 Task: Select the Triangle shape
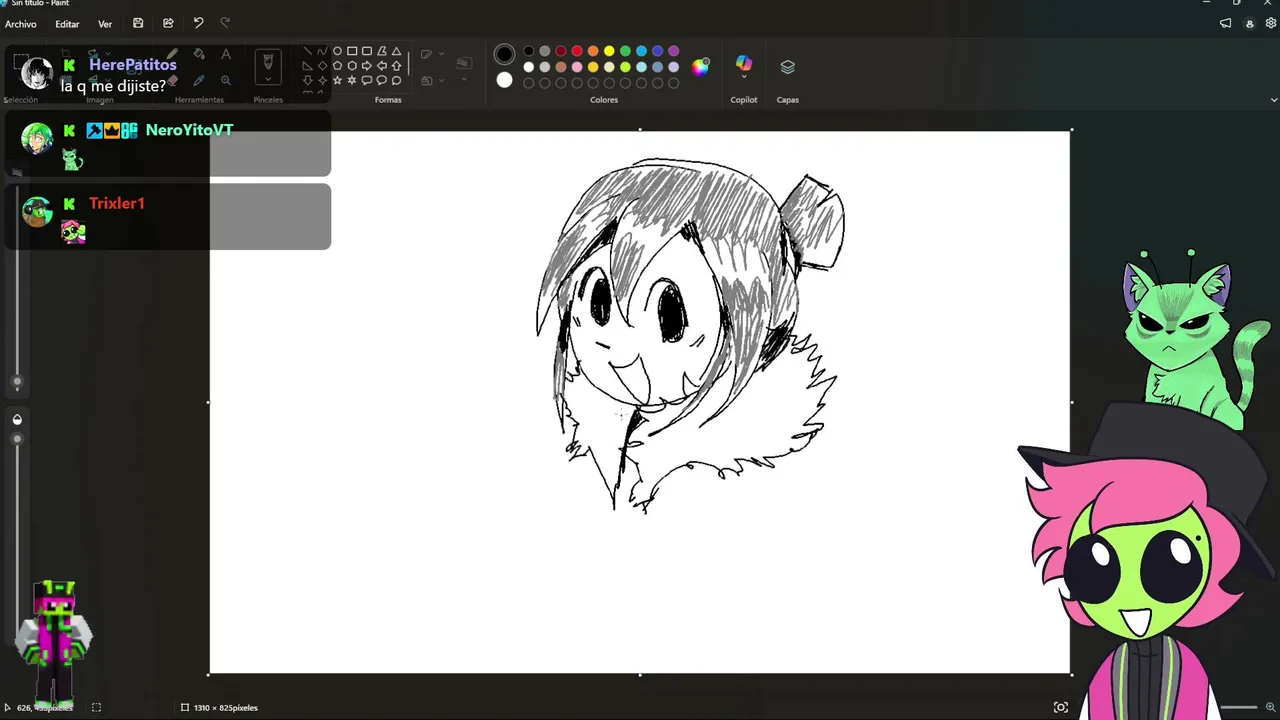point(397,51)
